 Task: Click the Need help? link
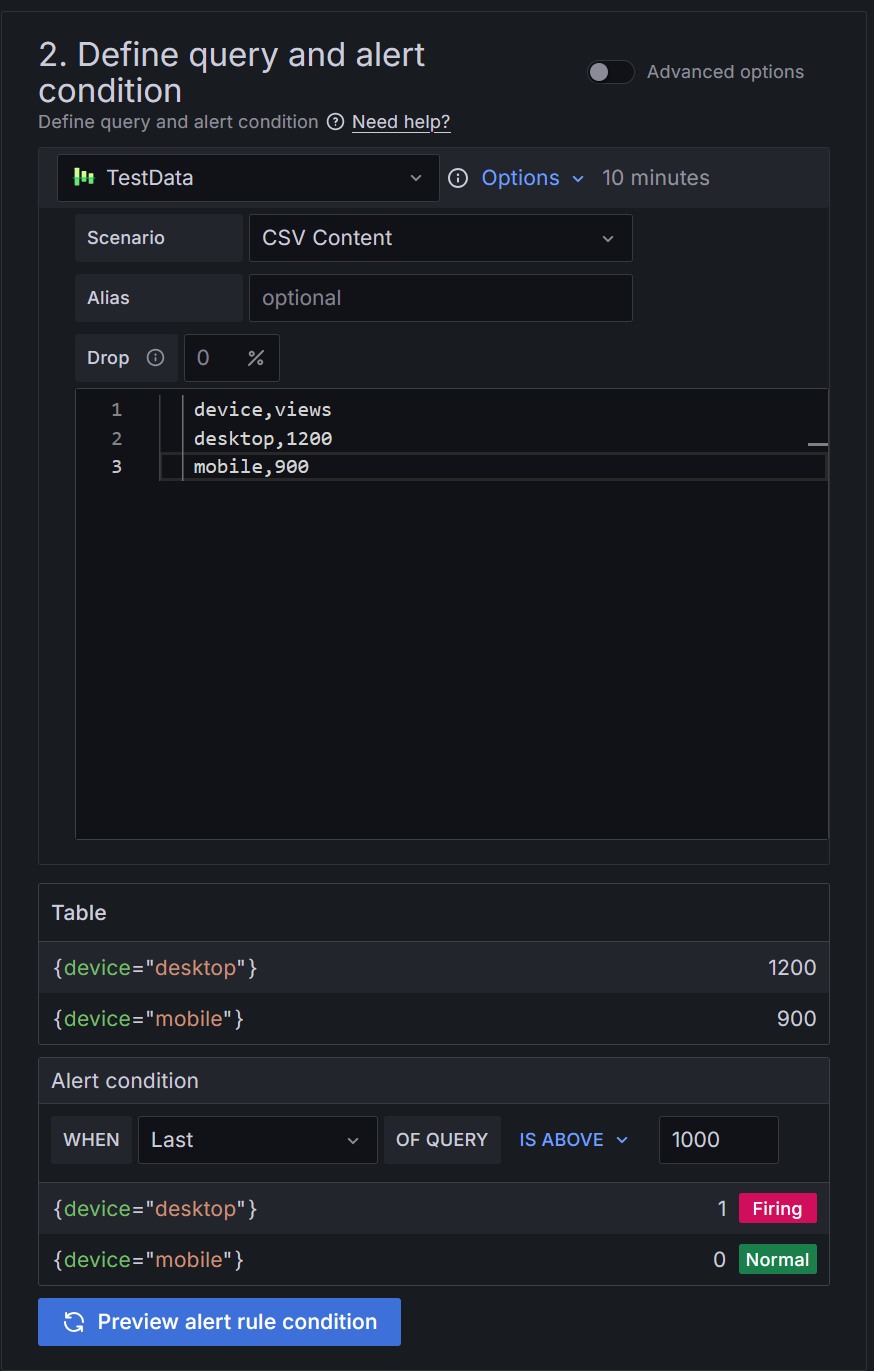click(x=400, y=121)
